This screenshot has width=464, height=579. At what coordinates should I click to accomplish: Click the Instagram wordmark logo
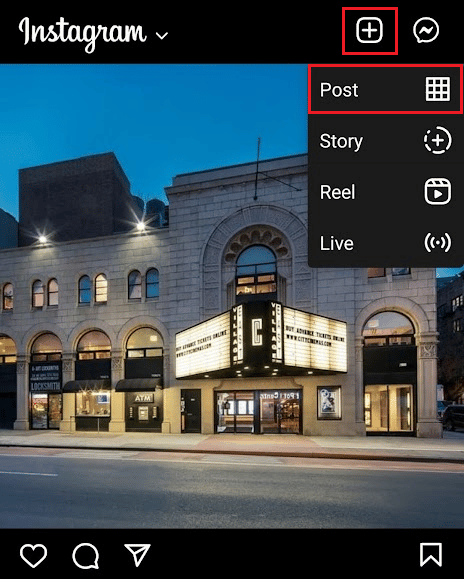click(x=83, y=33)
